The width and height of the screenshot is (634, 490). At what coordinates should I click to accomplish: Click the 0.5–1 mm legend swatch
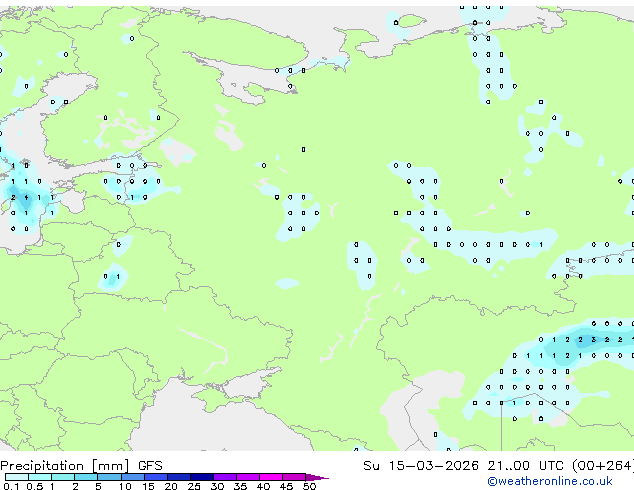[40, 477]
